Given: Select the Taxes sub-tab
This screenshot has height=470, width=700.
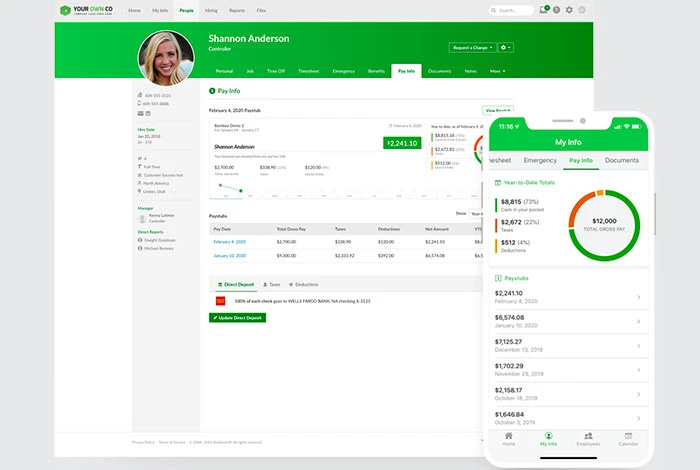Looking at the screenshot, I should point(272,285).
